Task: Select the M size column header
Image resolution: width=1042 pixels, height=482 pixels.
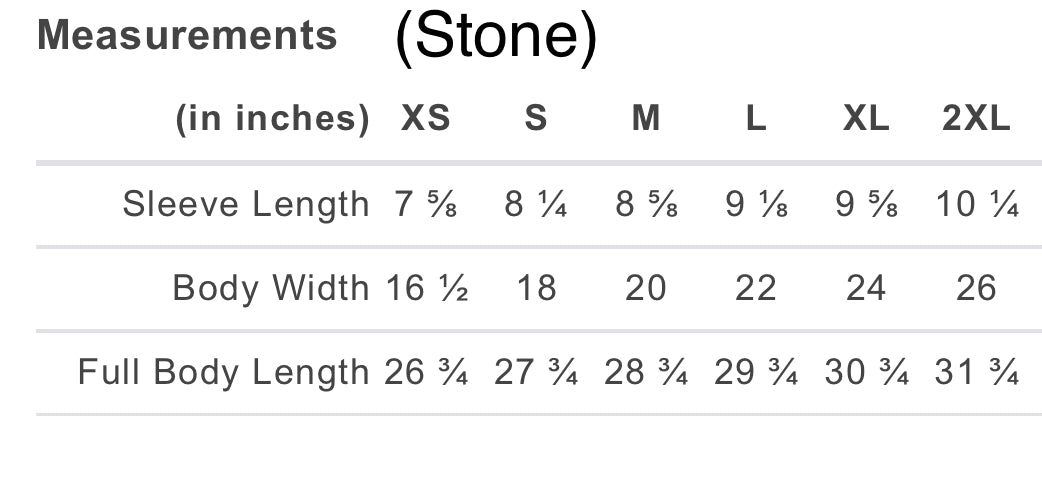Action: click(x=646, y=119)
